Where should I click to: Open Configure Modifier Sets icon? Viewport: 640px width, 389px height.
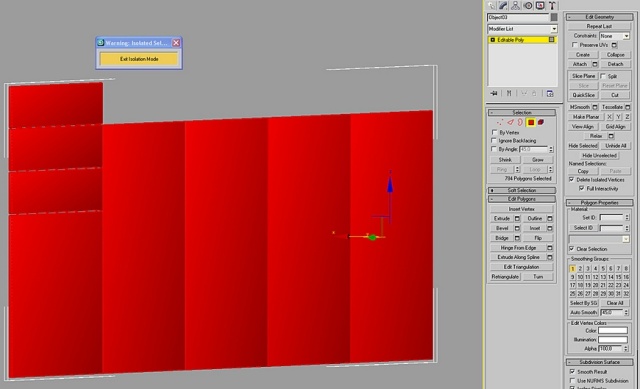point(550,93)
